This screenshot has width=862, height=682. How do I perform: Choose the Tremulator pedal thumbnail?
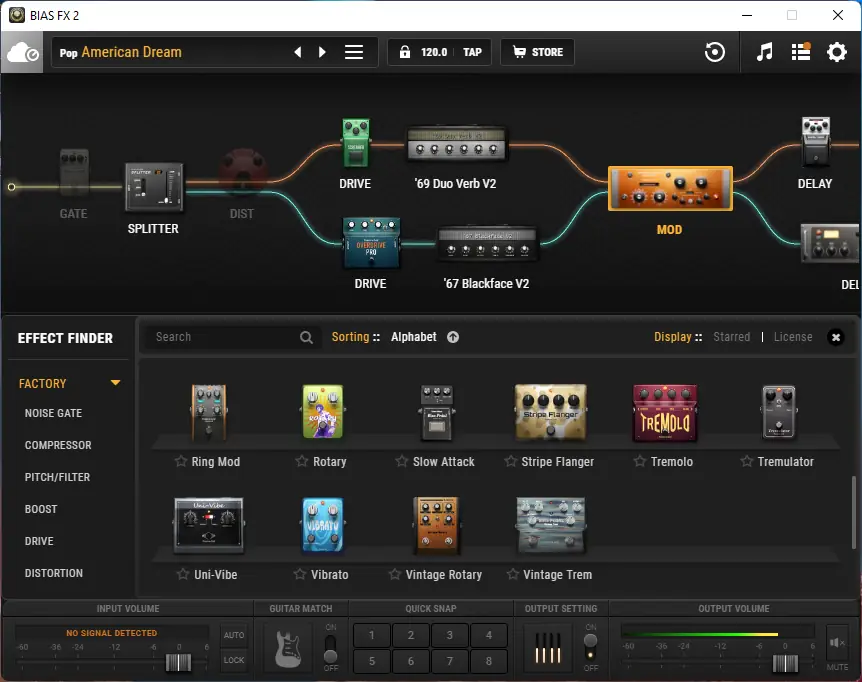pyautogui.click(x=779, y=412)
